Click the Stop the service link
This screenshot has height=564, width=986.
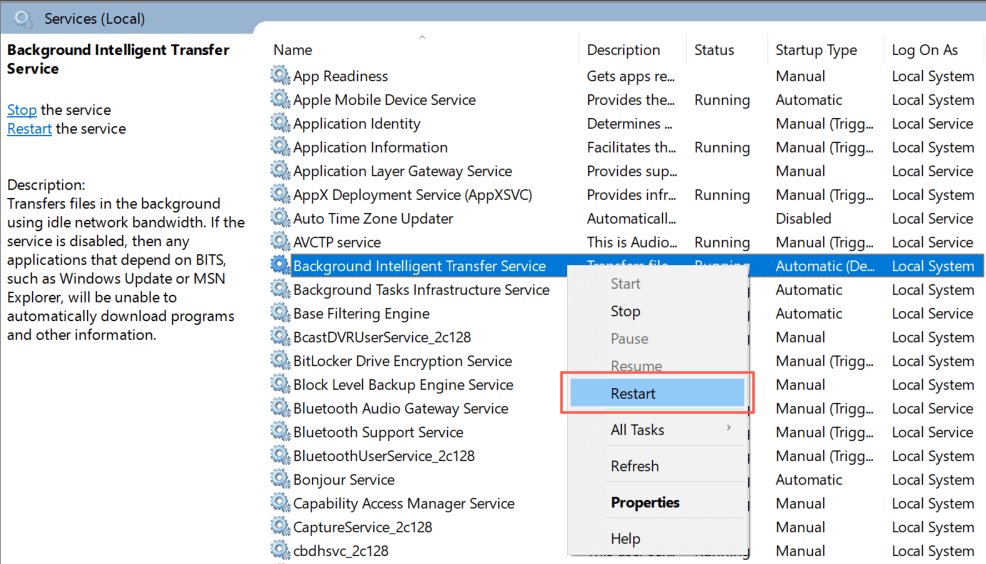click(22, 110)
